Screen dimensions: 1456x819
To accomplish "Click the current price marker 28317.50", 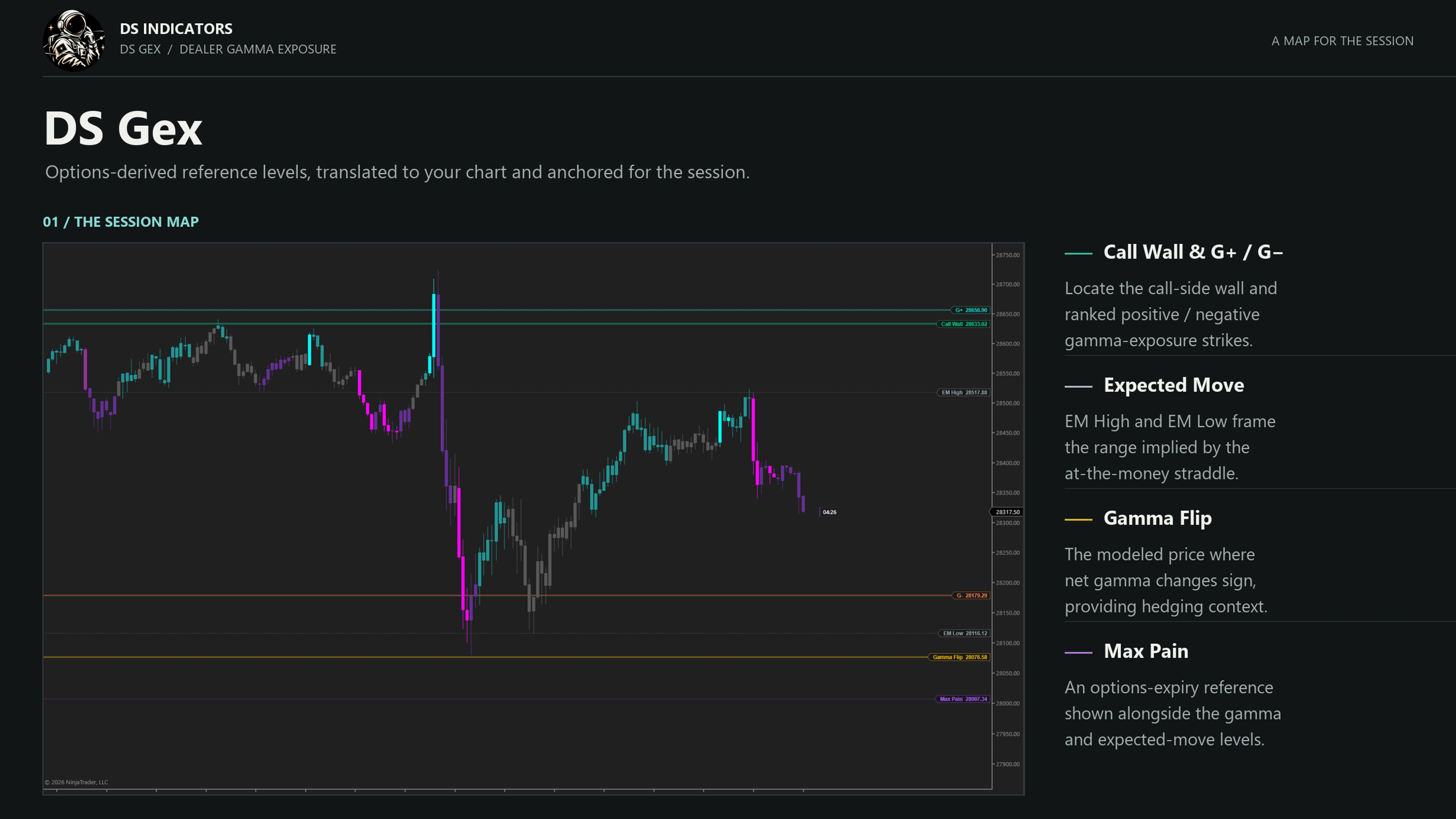I will (1007, 512).
